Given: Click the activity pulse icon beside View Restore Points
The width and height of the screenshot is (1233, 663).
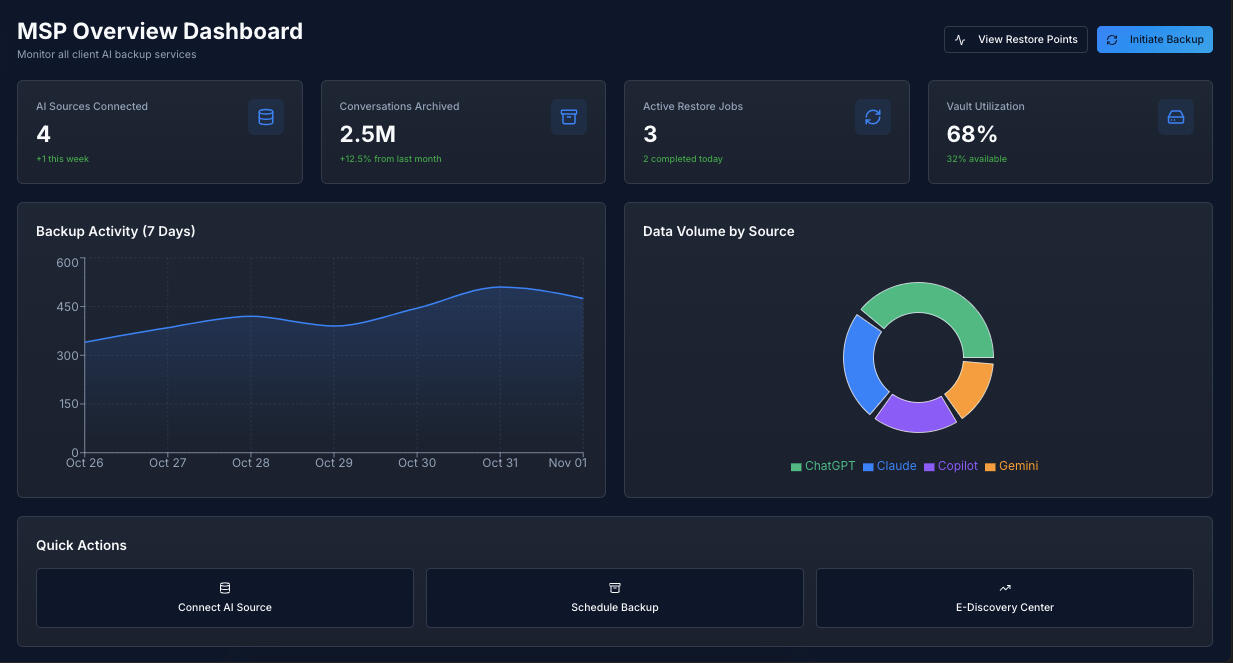Looking at the screenshot, I should pyautogui.click(x=961, y=40).
